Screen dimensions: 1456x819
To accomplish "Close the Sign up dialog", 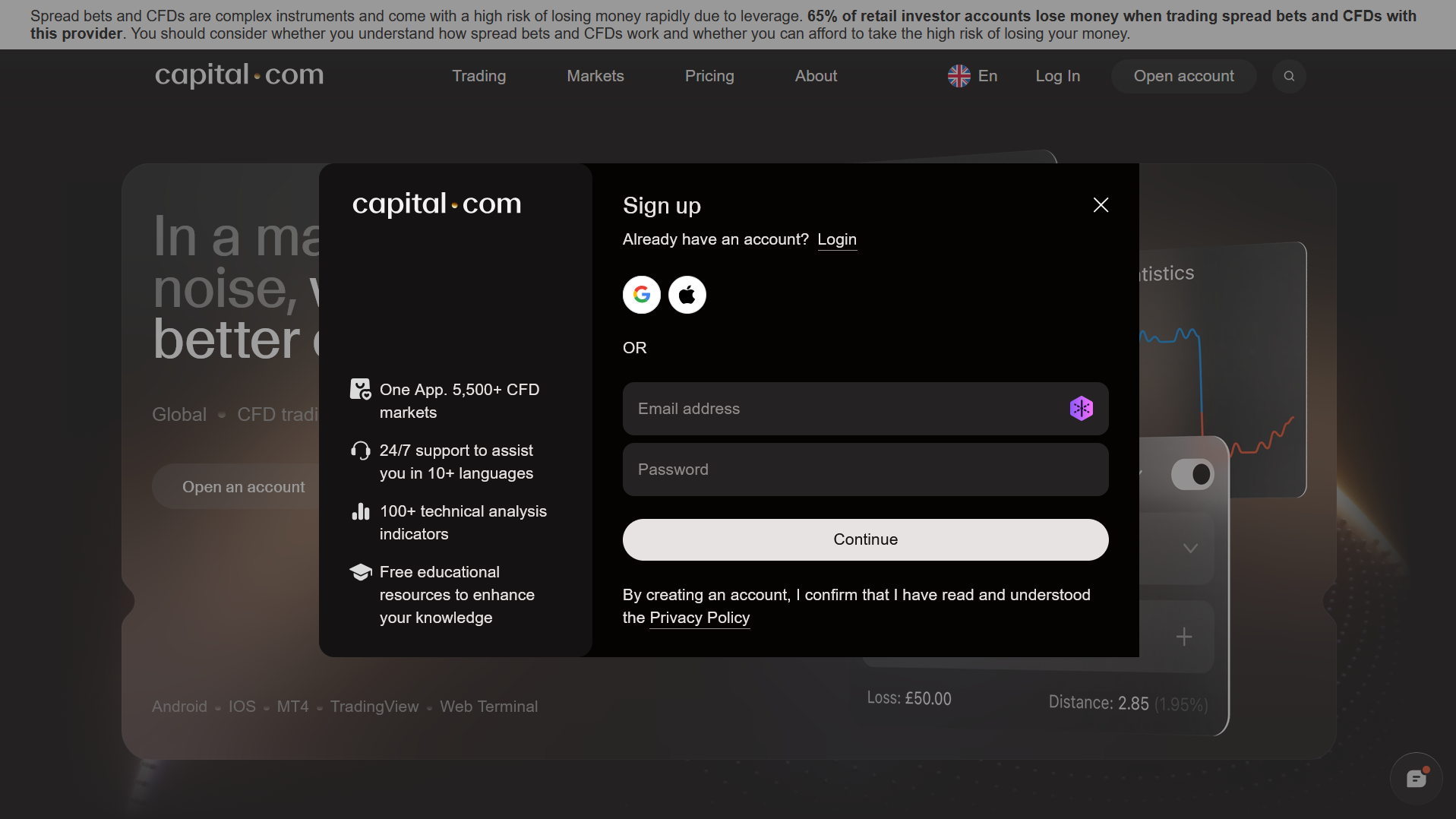I will [1101, 205].
